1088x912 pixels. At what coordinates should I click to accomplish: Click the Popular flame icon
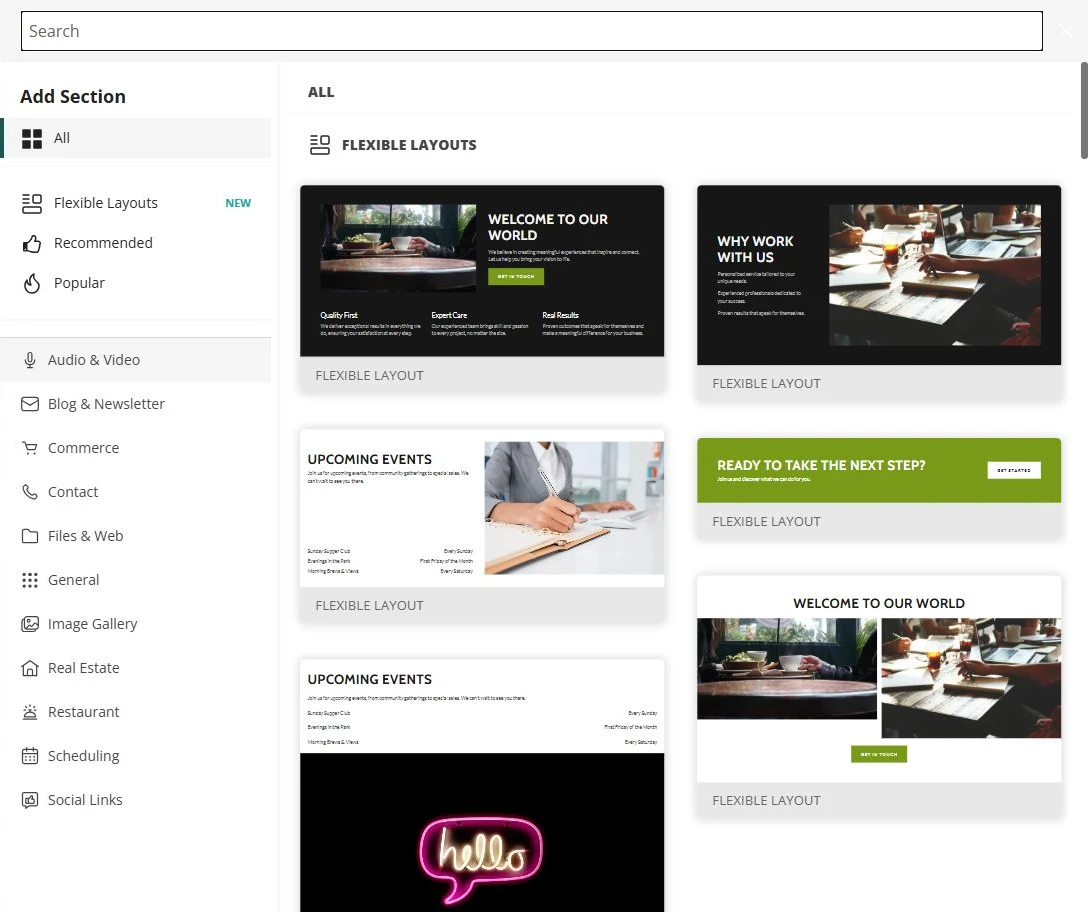pos(32,283)
